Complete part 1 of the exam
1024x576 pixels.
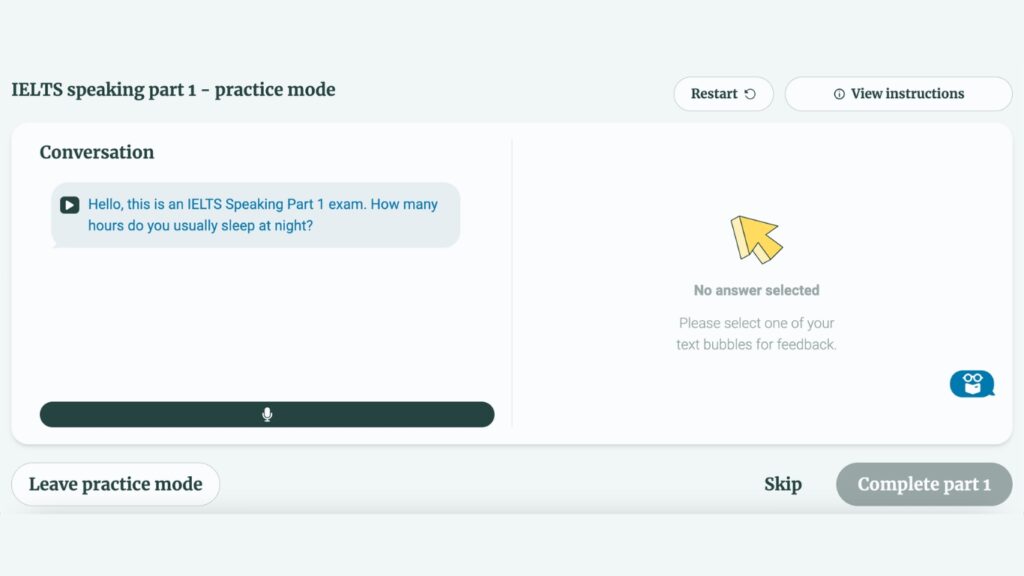click(x=922, y=483)
